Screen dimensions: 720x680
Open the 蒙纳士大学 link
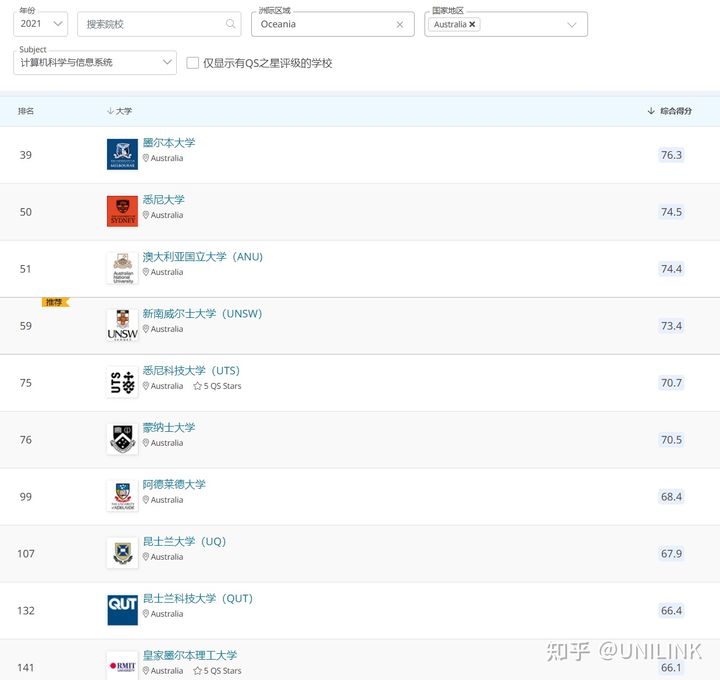pyautogui.click(x=169, y=427)
